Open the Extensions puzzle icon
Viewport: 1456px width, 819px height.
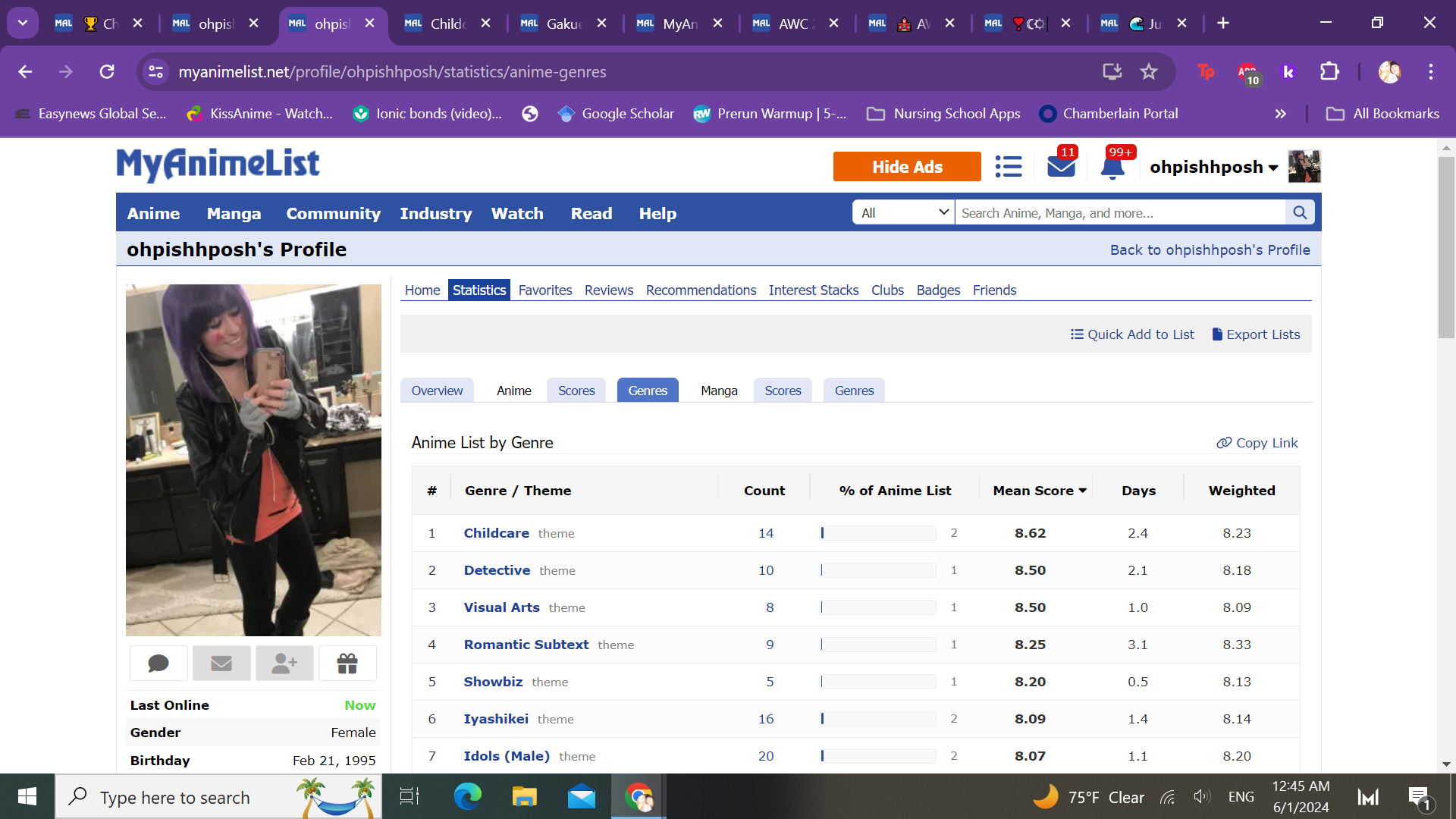tap(1329, 71)
